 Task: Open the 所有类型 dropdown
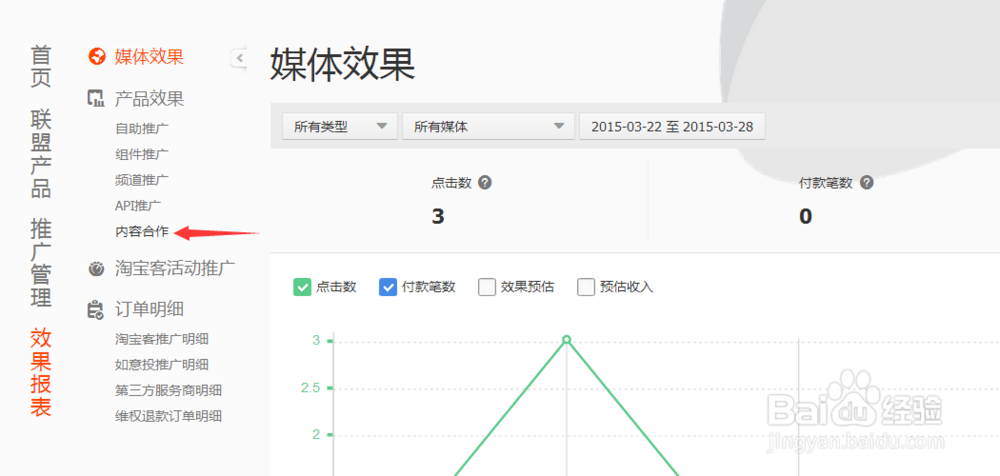[340, 126]
